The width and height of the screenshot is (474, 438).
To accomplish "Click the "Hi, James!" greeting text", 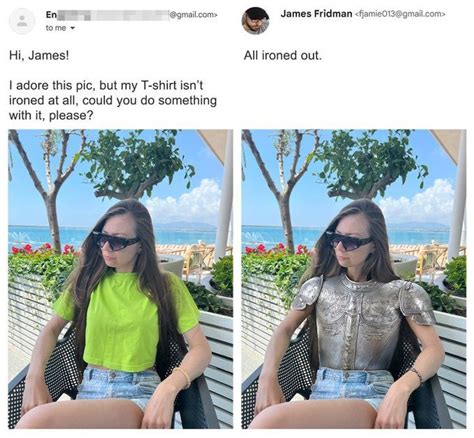I will [x=39, y=55].
